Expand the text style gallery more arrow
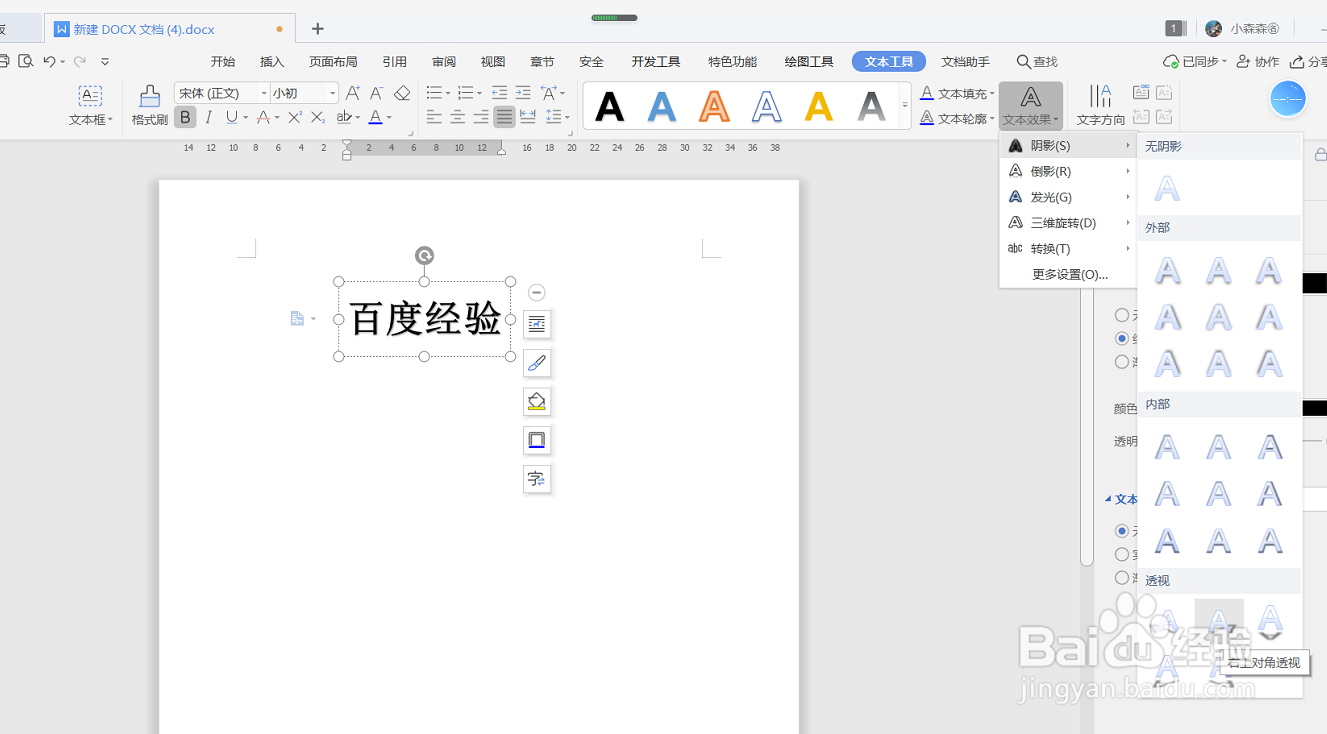The image size is (1327, 734). pyautogui.click(x=905, y=106)
